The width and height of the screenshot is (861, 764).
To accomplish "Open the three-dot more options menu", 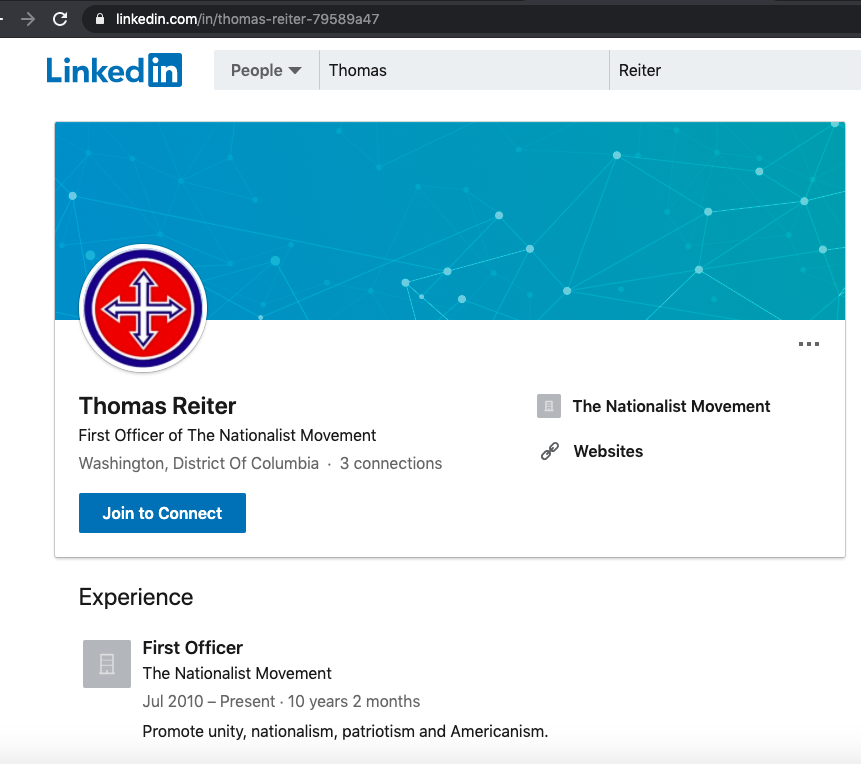I will (x=808, y=344).
